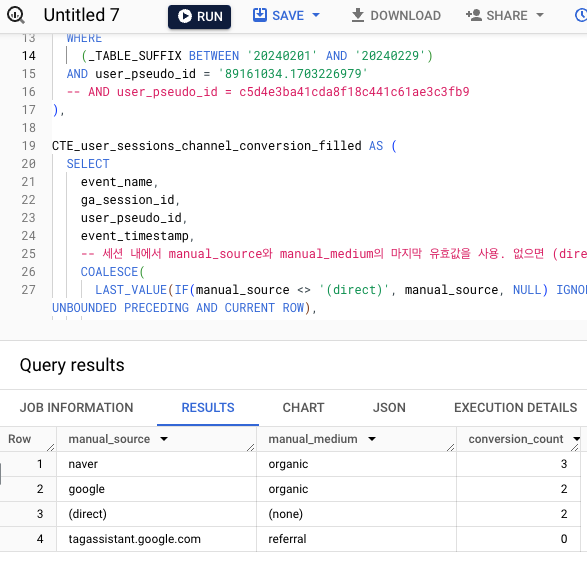587x561 pixels.
Task: Open conversion_count column dropdown arrow
Action: (577, 439)
